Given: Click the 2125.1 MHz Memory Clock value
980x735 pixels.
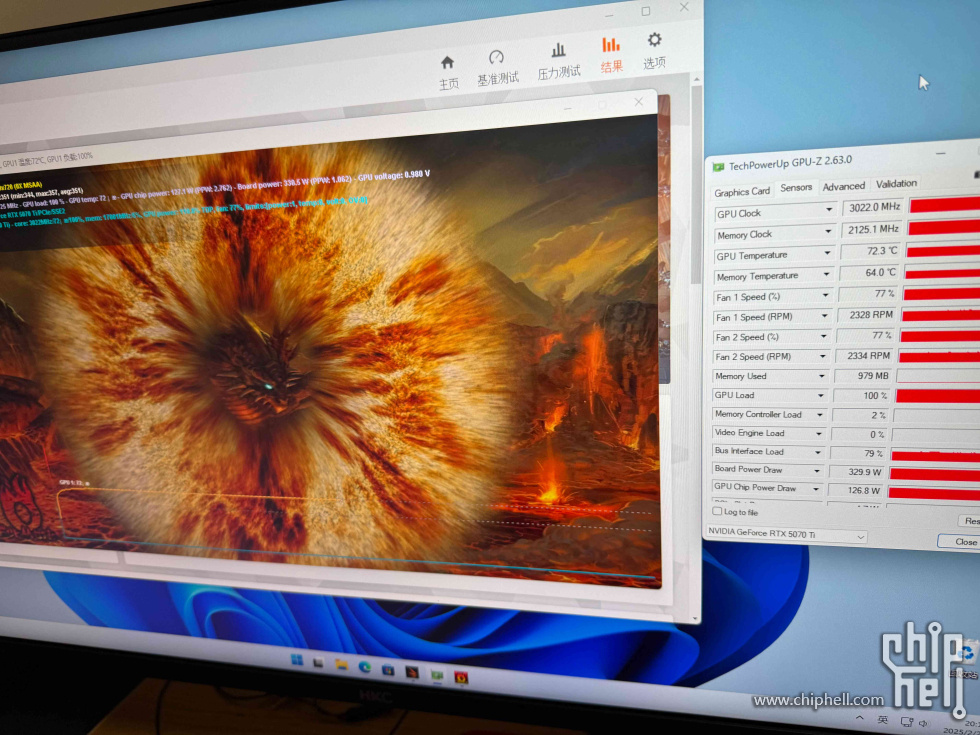Looking at the screenshot, I should [871, 229].
